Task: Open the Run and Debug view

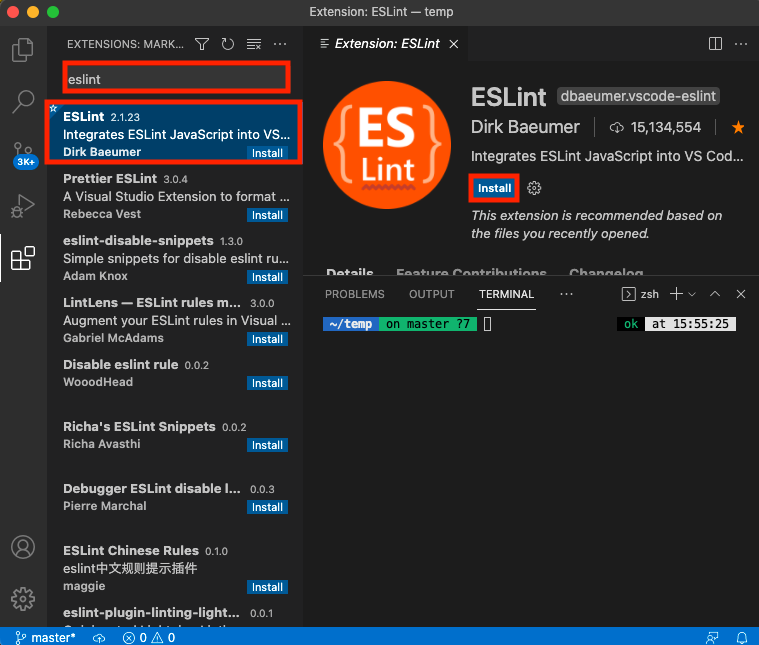Action: (23, 206)
